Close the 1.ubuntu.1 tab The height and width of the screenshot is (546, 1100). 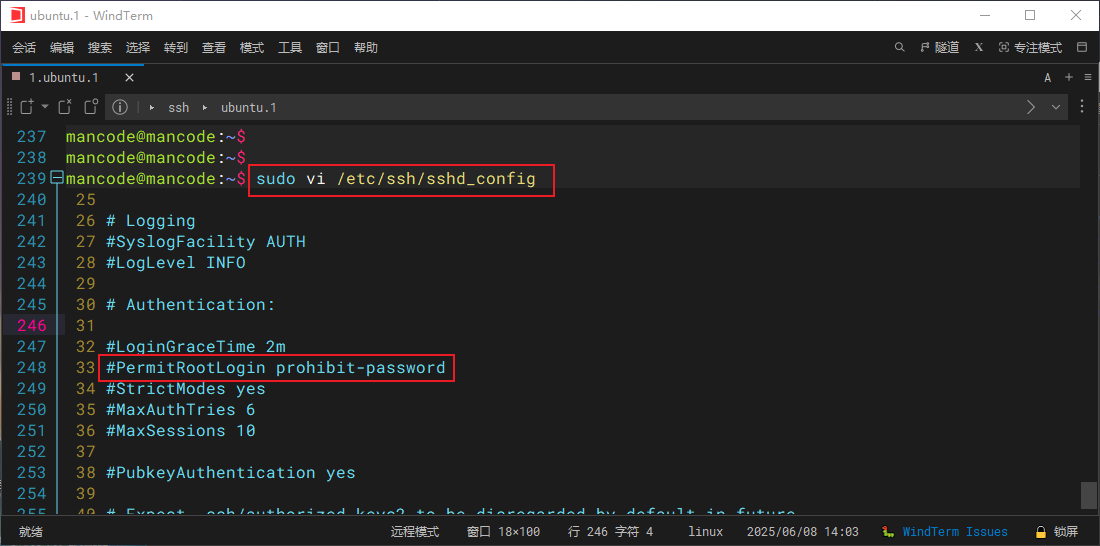pos(129,77)
